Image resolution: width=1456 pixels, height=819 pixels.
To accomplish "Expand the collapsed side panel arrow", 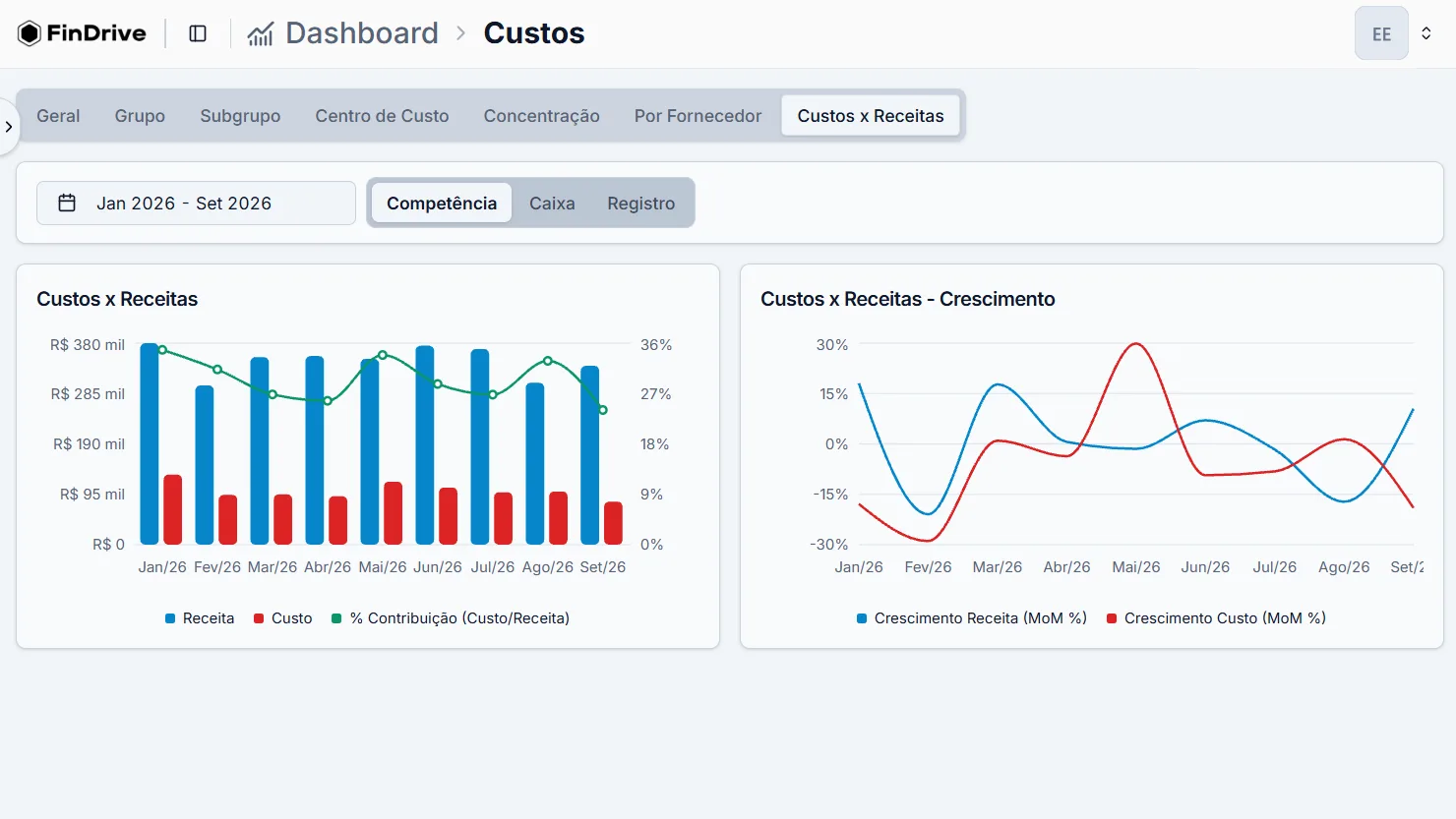I will point(8,127).
